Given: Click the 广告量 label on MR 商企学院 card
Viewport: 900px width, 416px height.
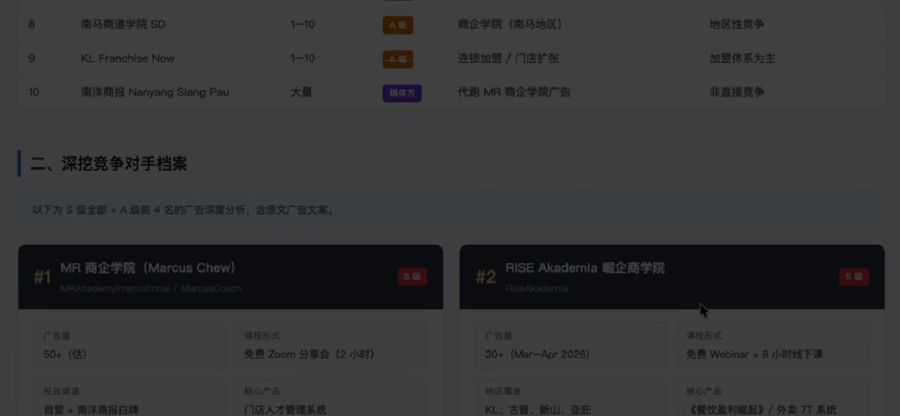Looking at the screenshot, I should pyautogui.click(x=56, y=336).
